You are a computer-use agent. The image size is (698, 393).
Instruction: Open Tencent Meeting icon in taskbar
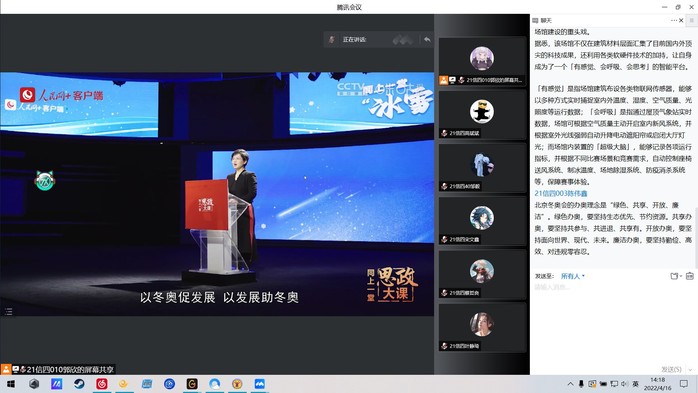coord(260,384)
